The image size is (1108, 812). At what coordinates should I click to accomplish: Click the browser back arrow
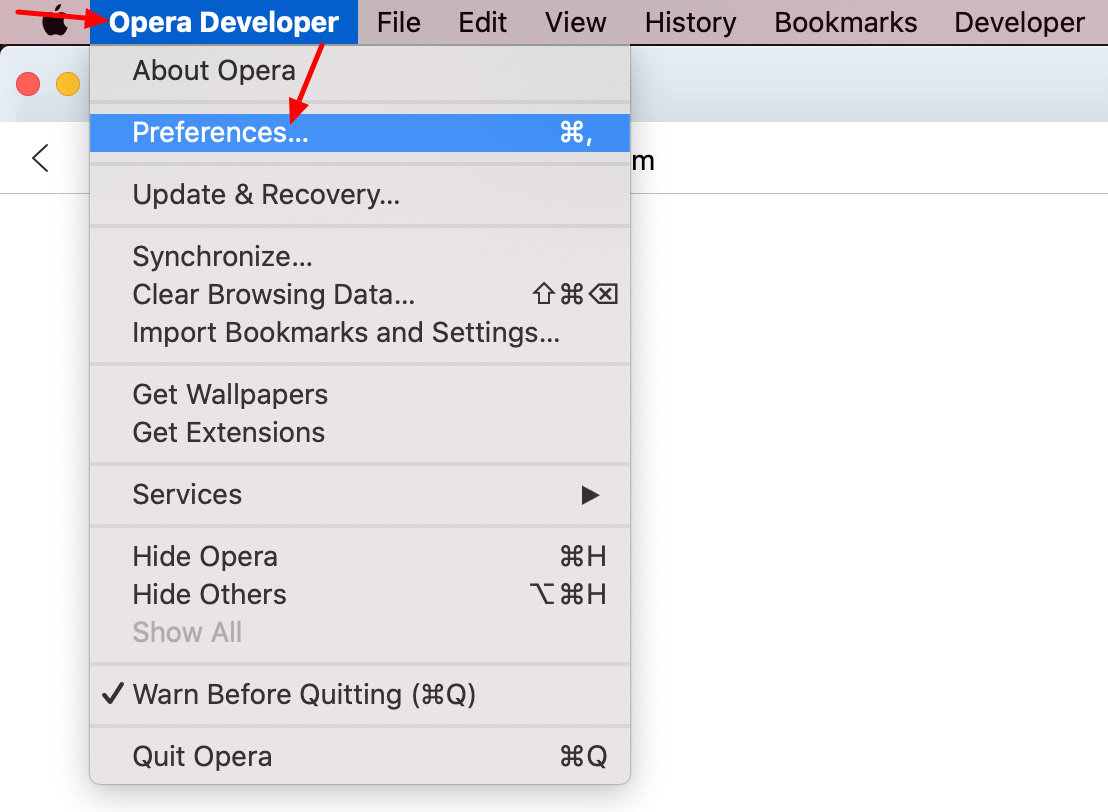pos(40,158)
